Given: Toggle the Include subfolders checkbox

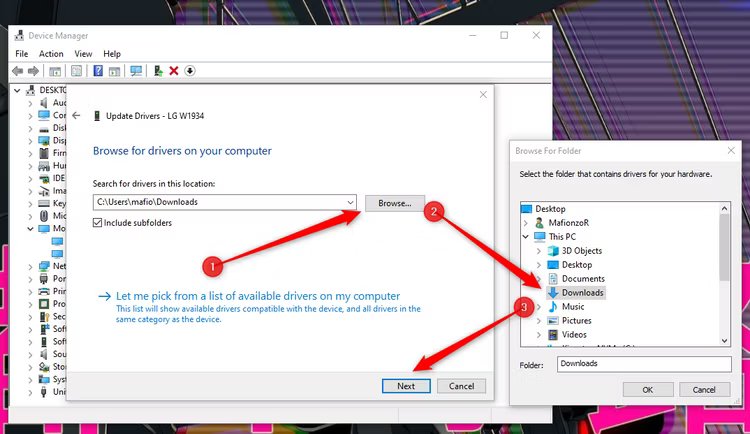Looking at the screenshot, I should pos(98,223).
